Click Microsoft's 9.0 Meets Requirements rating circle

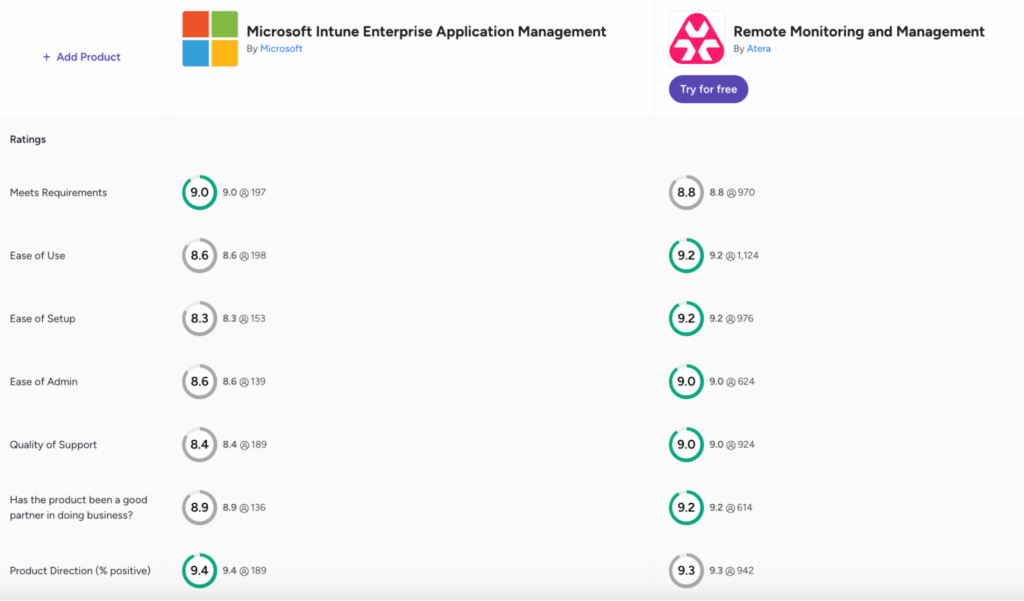(199, 192)
